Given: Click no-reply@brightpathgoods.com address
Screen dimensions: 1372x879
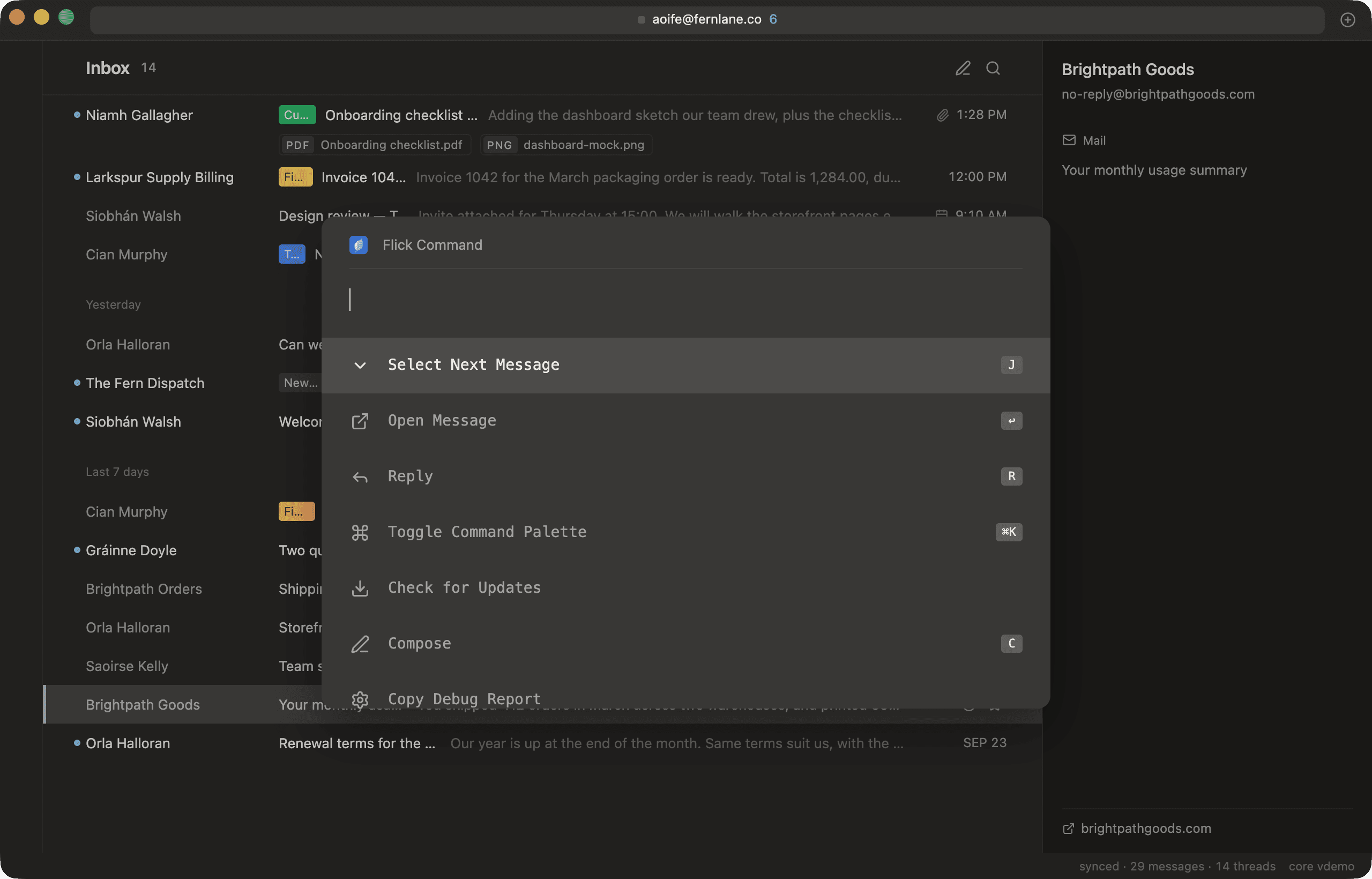Looking at the screenshot, I should (x=1158, y=94).
